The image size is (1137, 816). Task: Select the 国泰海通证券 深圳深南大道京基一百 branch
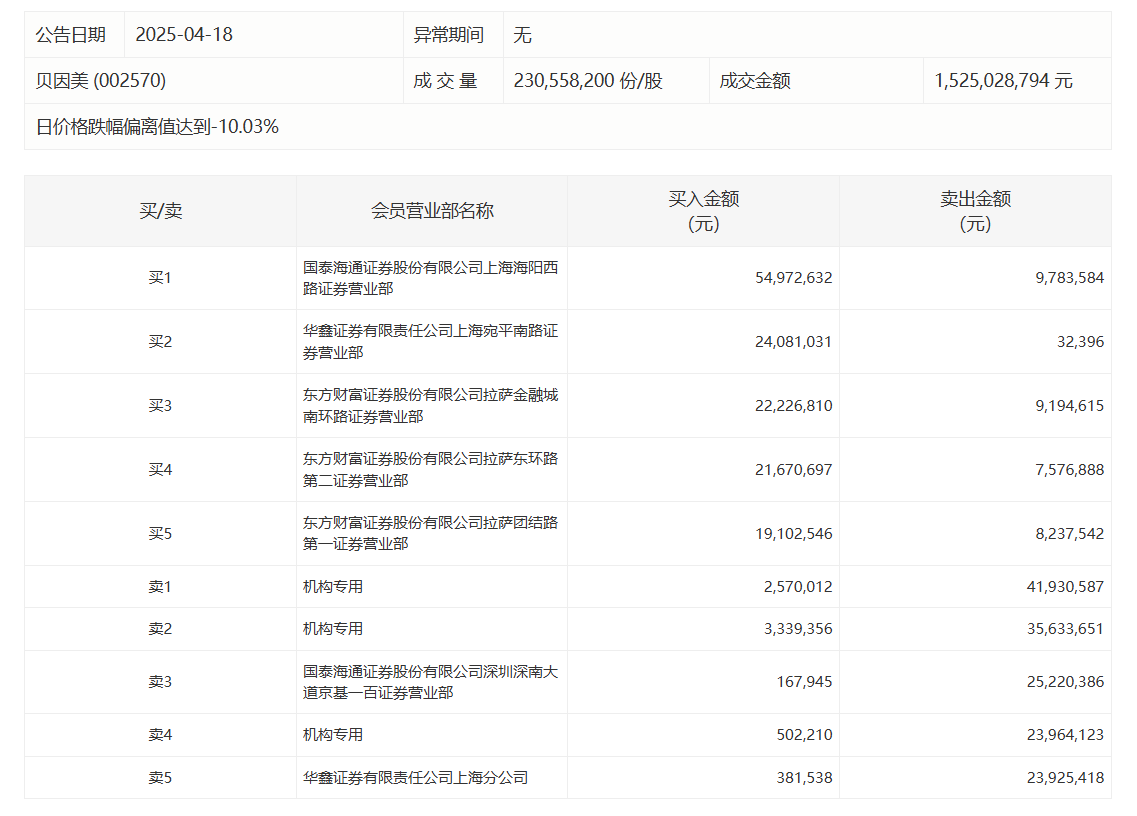click(431, 682)
